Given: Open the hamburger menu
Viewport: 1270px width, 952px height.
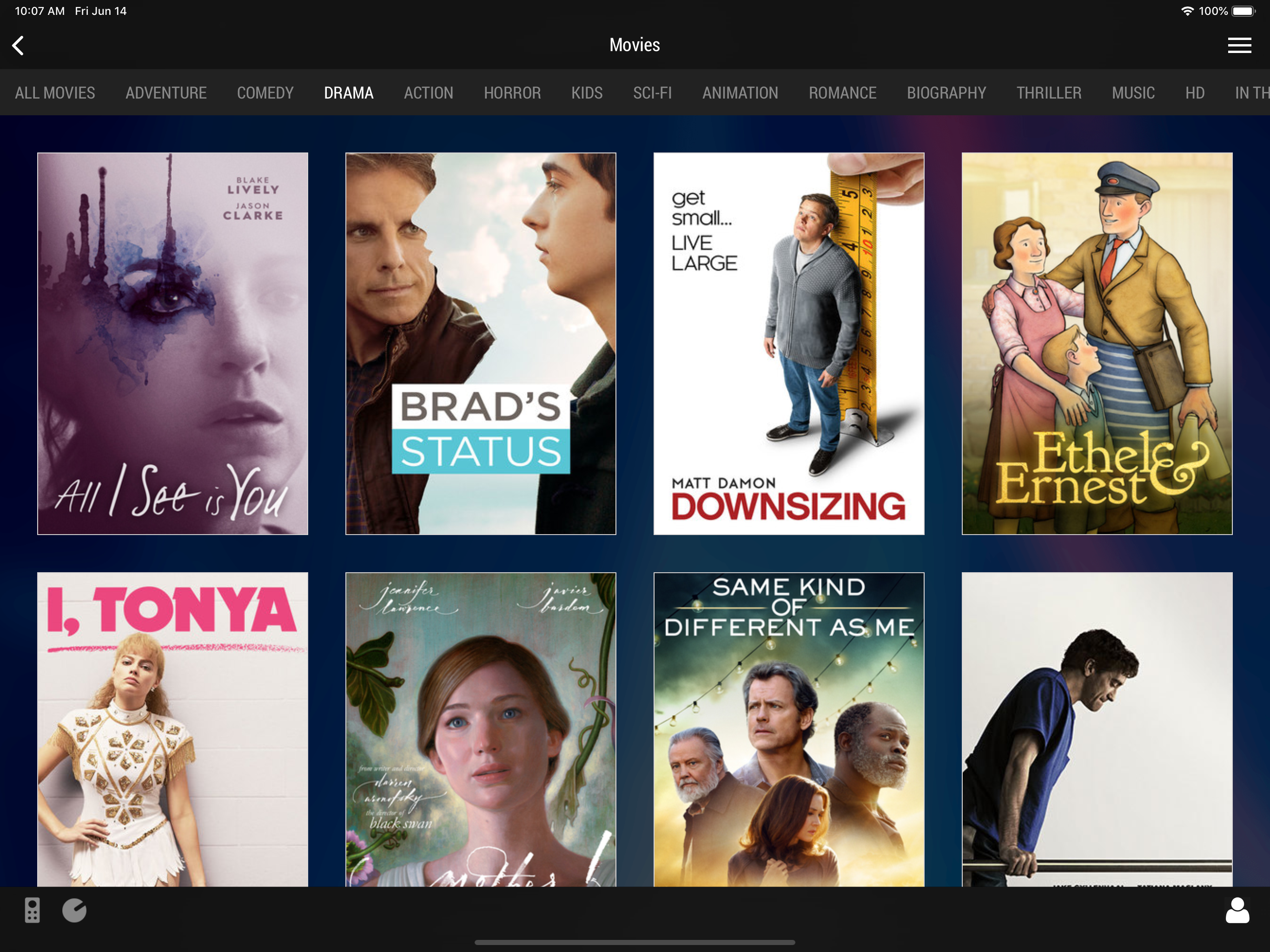Looking at the screenshot, I should (1239, 46).
